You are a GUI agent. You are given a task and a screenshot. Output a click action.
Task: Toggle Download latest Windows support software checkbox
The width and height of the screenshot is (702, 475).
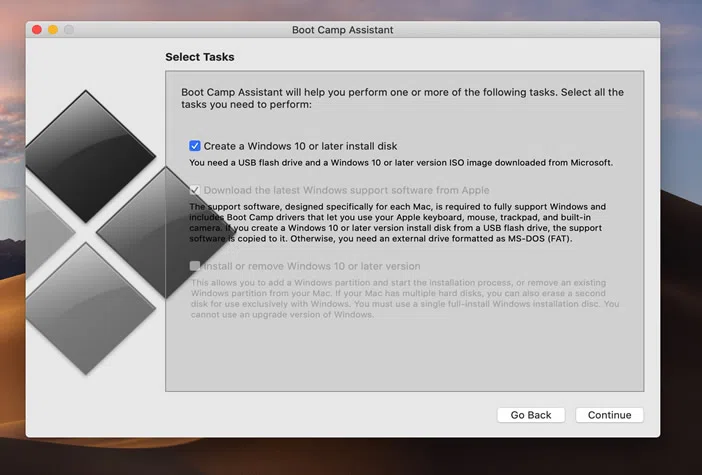coord(195,190)
